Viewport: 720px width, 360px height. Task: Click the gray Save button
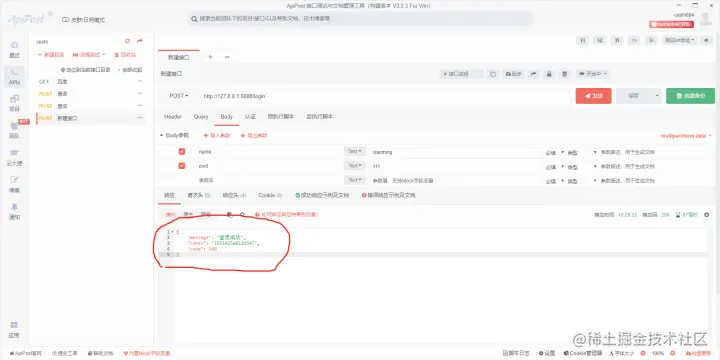(x=634, y=96)
